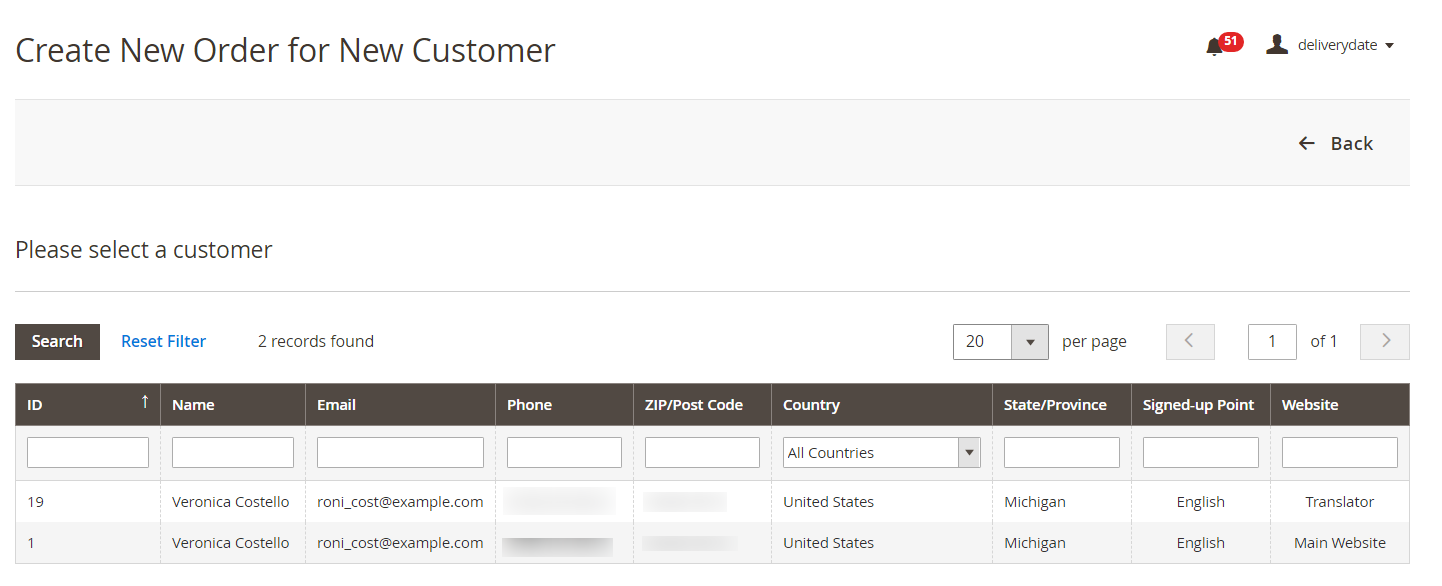Focus the Name filter input

(233, 453)
